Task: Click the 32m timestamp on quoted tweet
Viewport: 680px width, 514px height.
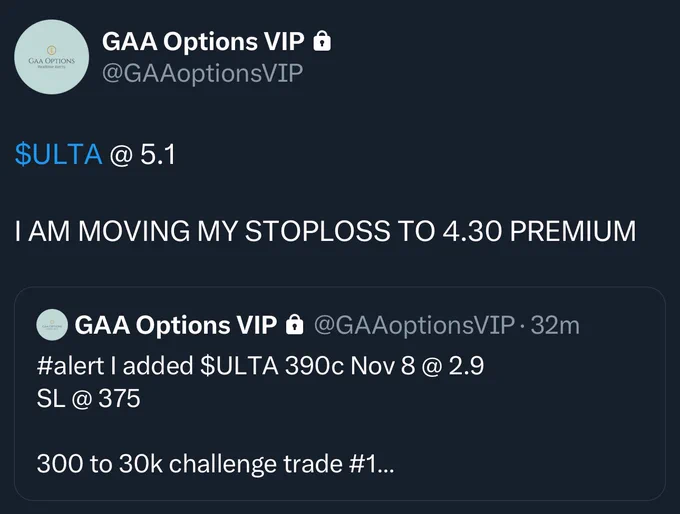Action: coord(555,325)
